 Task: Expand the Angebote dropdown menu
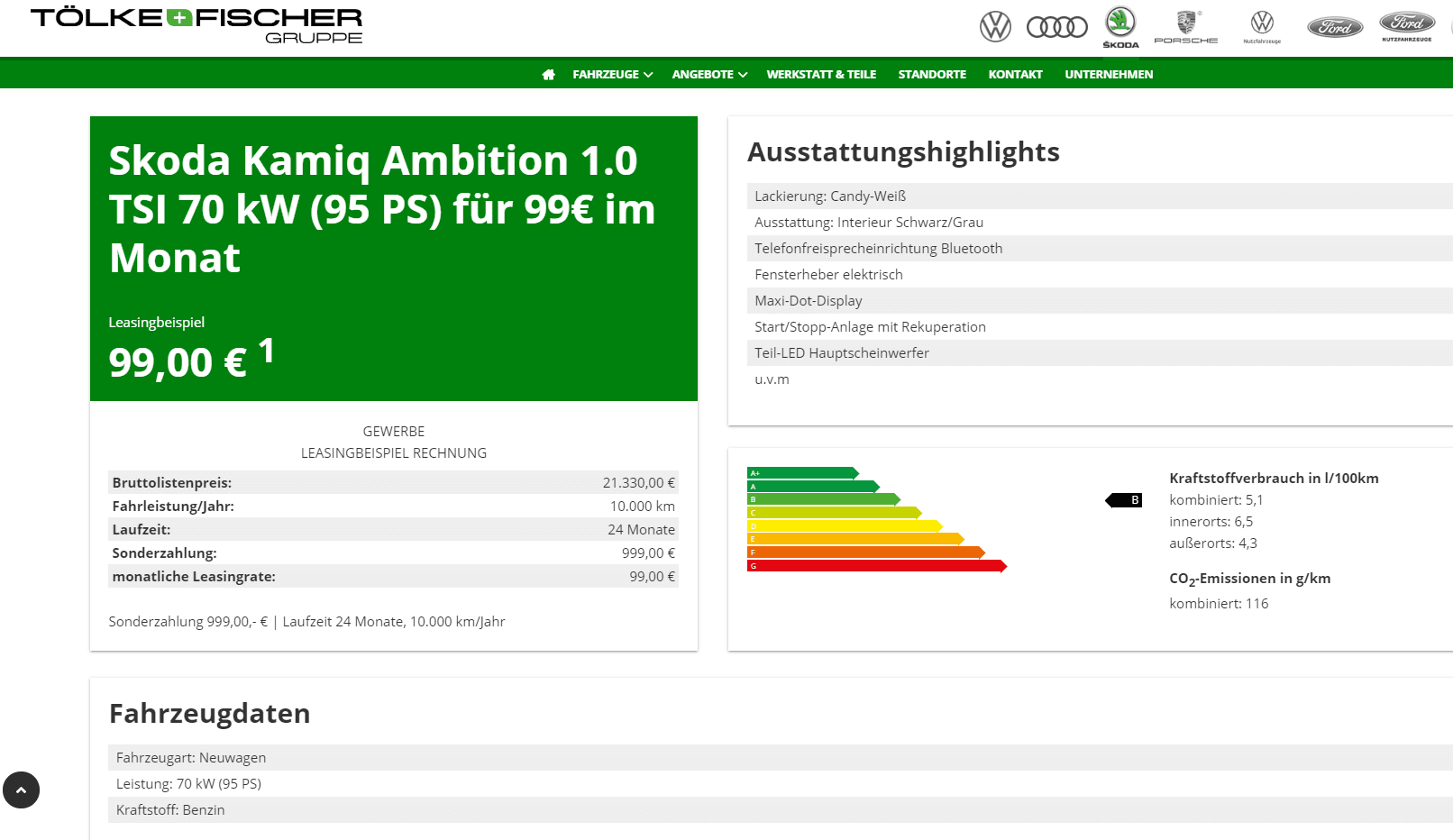pos(709,75)
